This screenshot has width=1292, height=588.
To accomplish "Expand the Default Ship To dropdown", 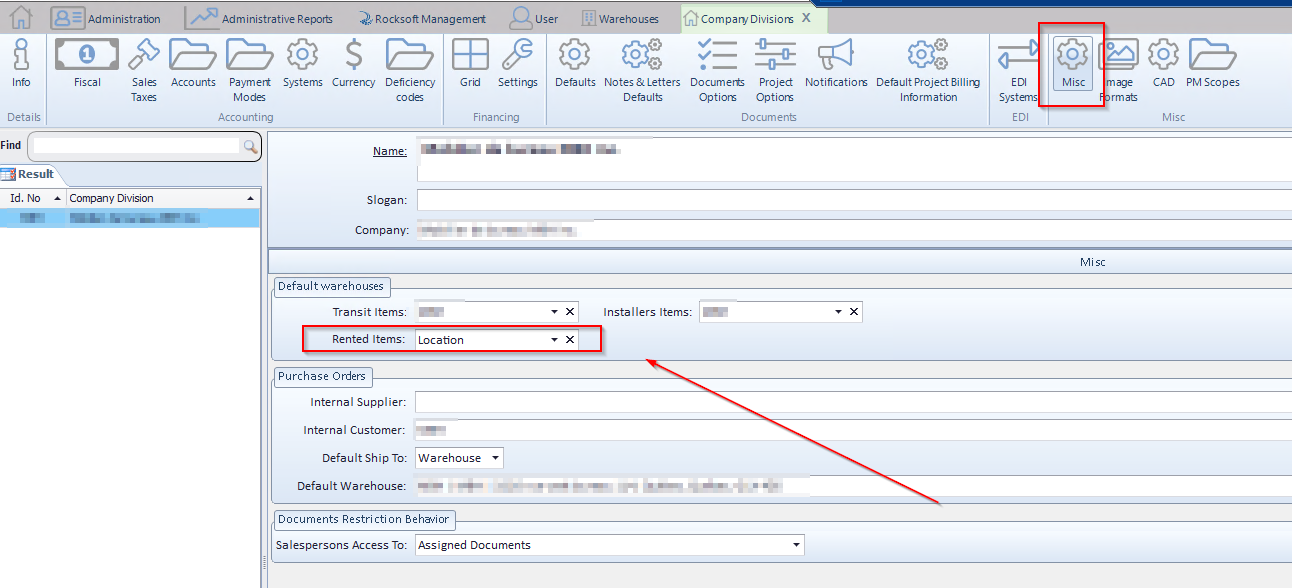I will click(x=495, y=458).
